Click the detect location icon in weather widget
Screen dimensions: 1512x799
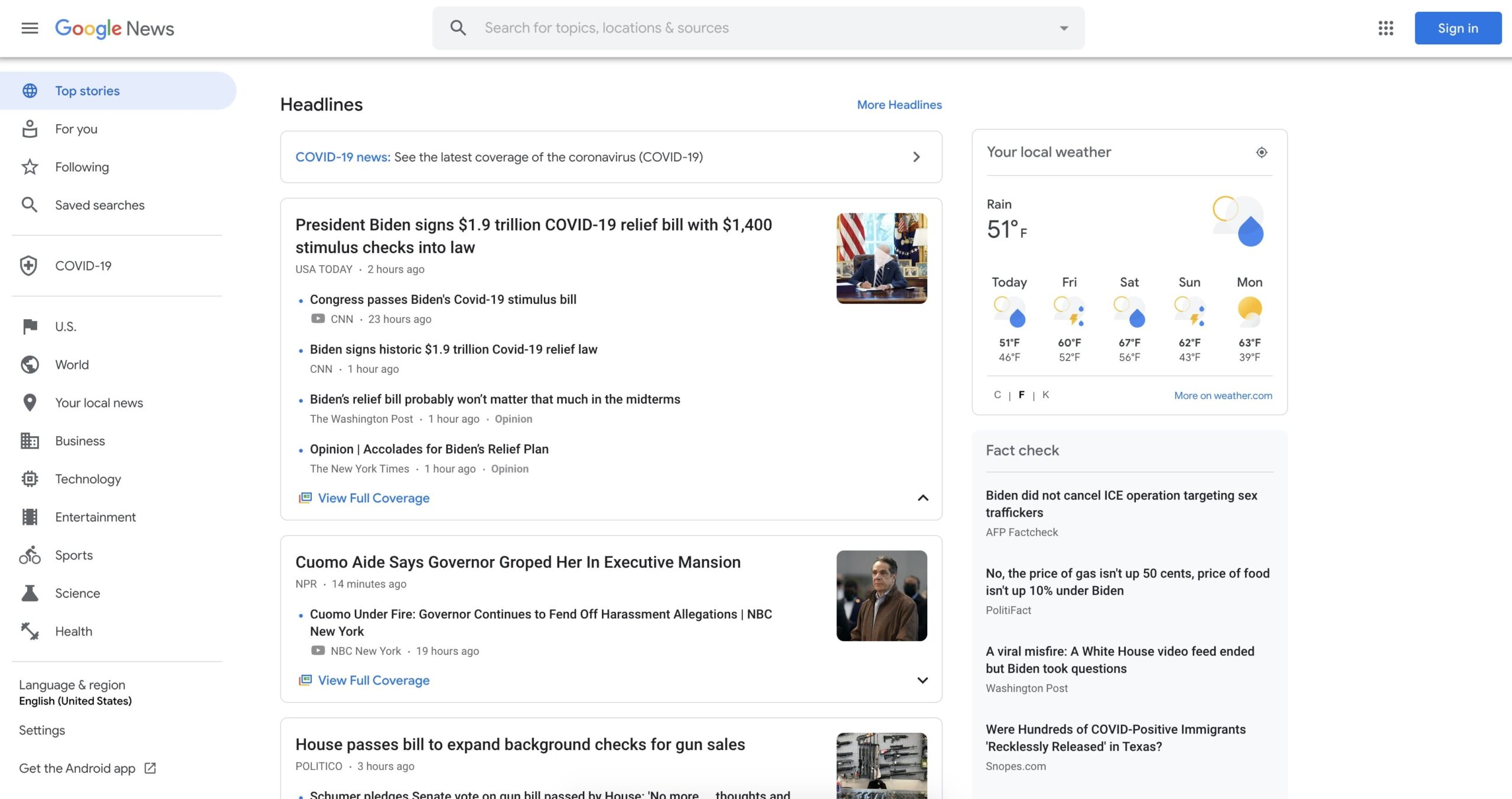pyautogui.click(x=1261, y=152)
